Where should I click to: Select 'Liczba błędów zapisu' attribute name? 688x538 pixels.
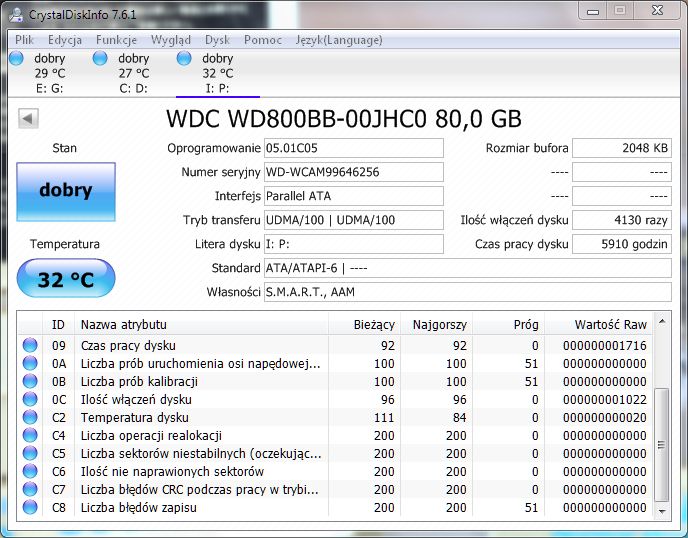[x=139, y=508]
